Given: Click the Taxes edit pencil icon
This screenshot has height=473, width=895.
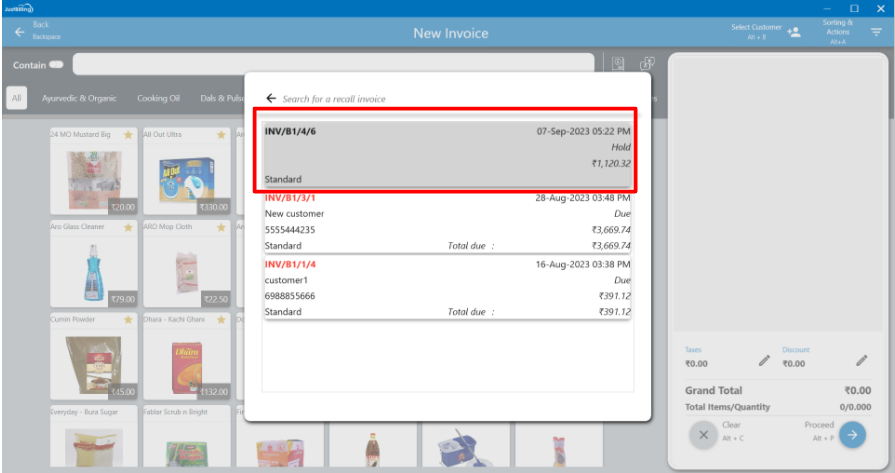Looking at the screenshot, I should click(764, 360).
